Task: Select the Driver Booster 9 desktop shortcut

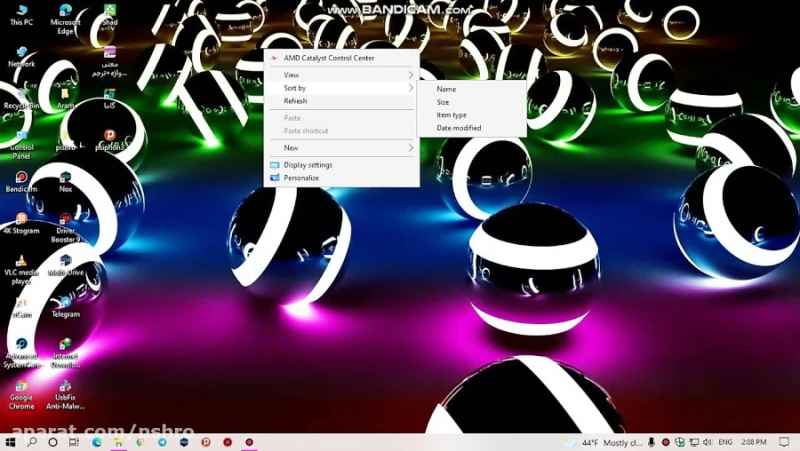Action: (65, 228)
